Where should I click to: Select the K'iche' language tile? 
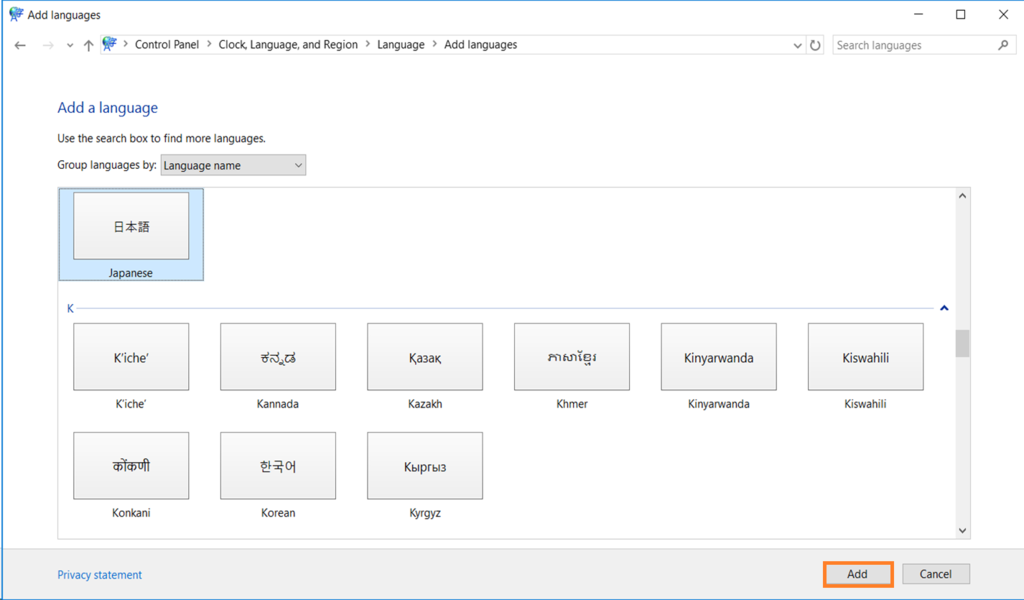131,366
